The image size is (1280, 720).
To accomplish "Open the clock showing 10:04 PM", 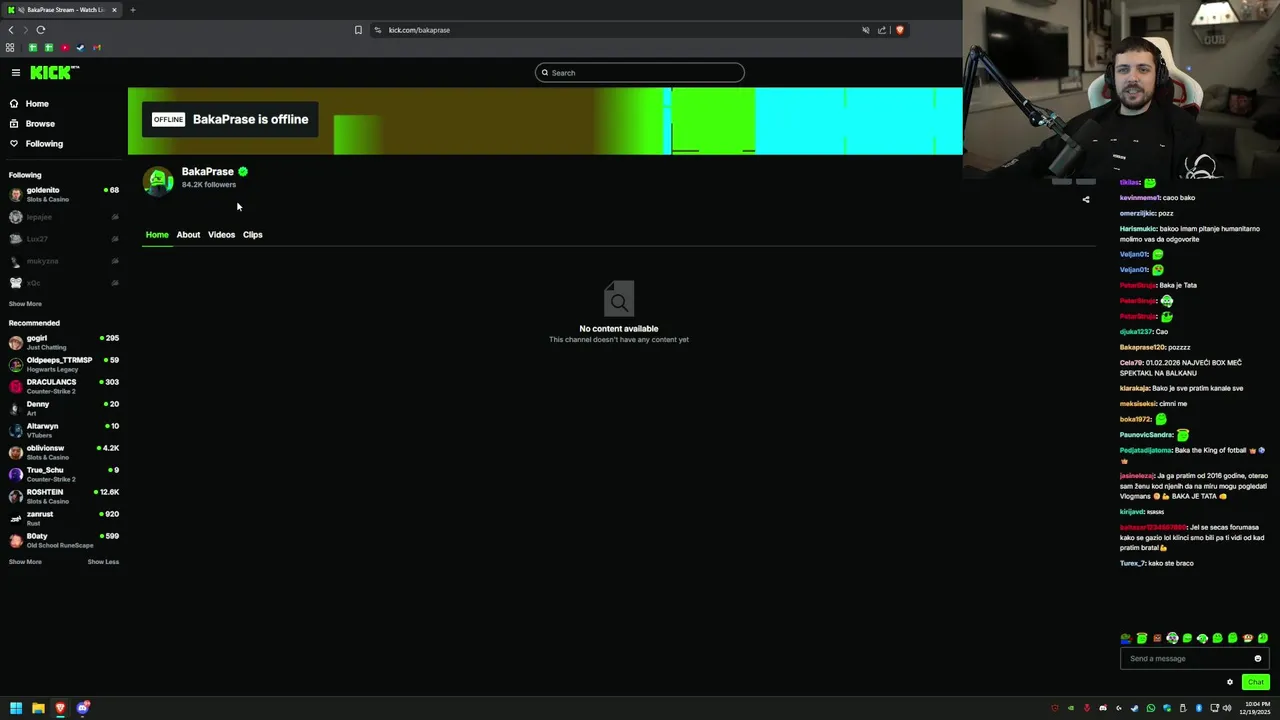I will tap(1256, 708).
